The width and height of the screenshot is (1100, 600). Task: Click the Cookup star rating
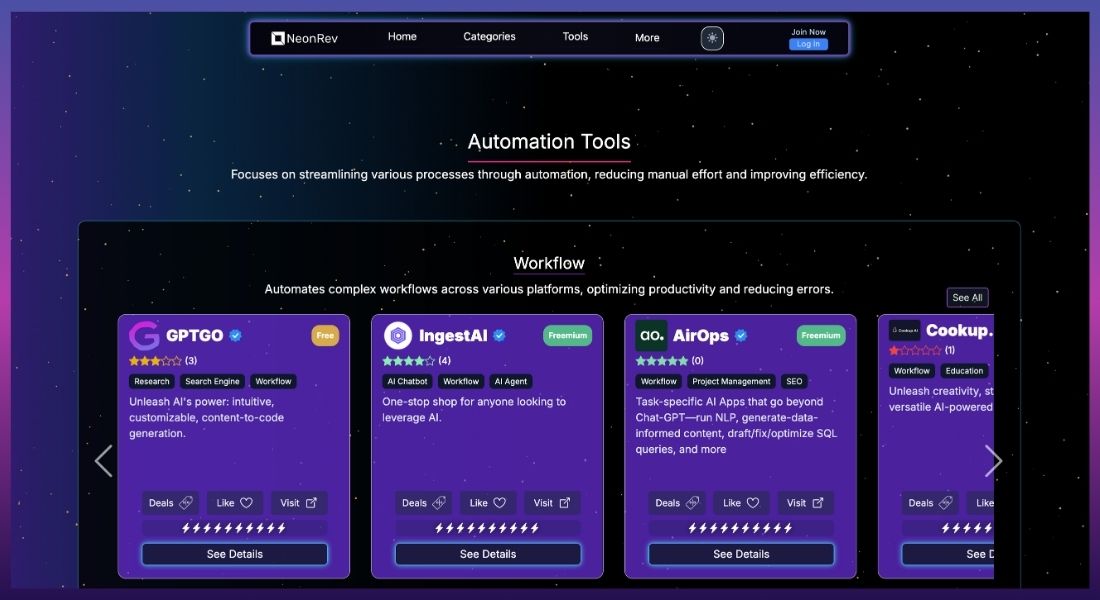915,350
